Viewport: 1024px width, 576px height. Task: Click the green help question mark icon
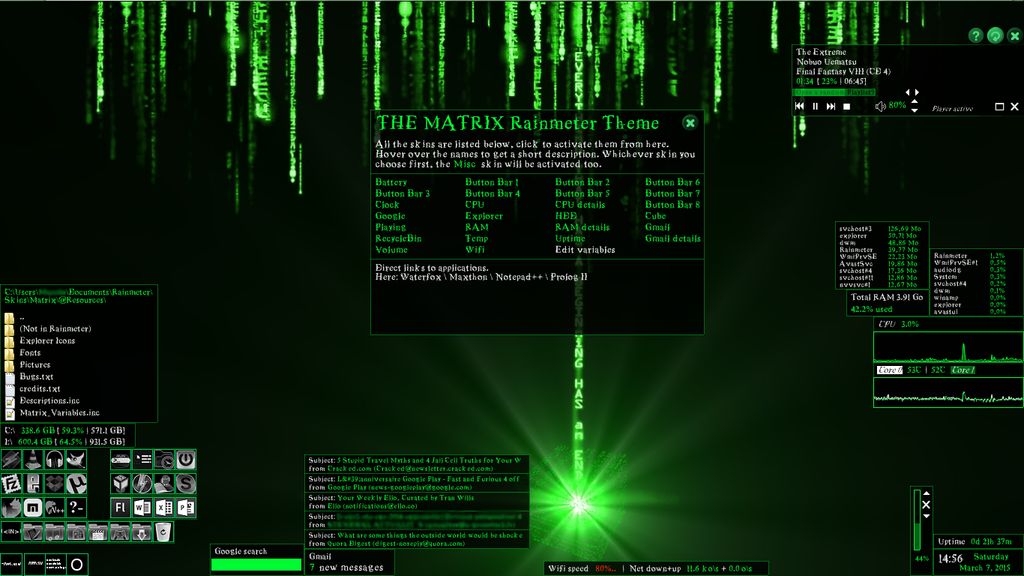tap(975, 36)
